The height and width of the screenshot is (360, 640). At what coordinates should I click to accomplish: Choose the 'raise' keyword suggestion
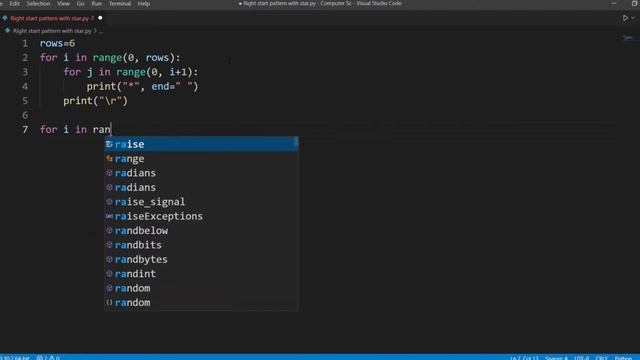pyautogui.click(x=201, y=144)
